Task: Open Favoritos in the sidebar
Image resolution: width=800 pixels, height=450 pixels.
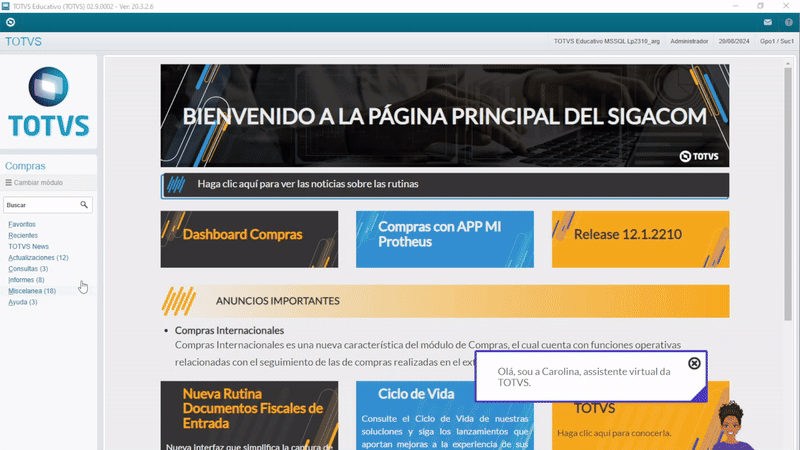Action: [x=22, y=224]
